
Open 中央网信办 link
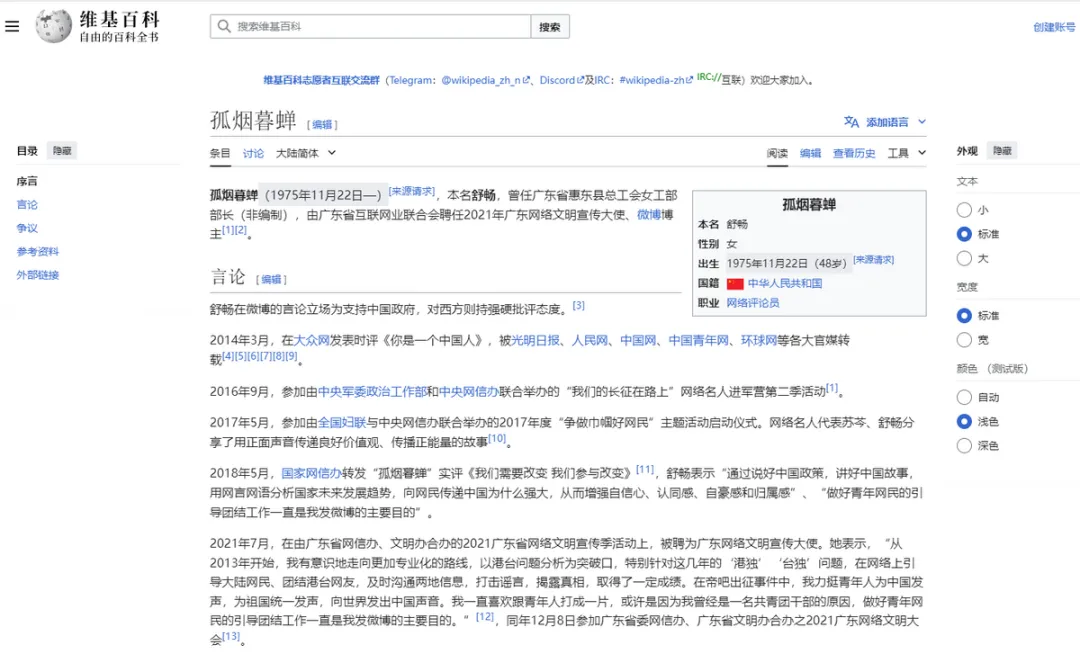[468, 392]
